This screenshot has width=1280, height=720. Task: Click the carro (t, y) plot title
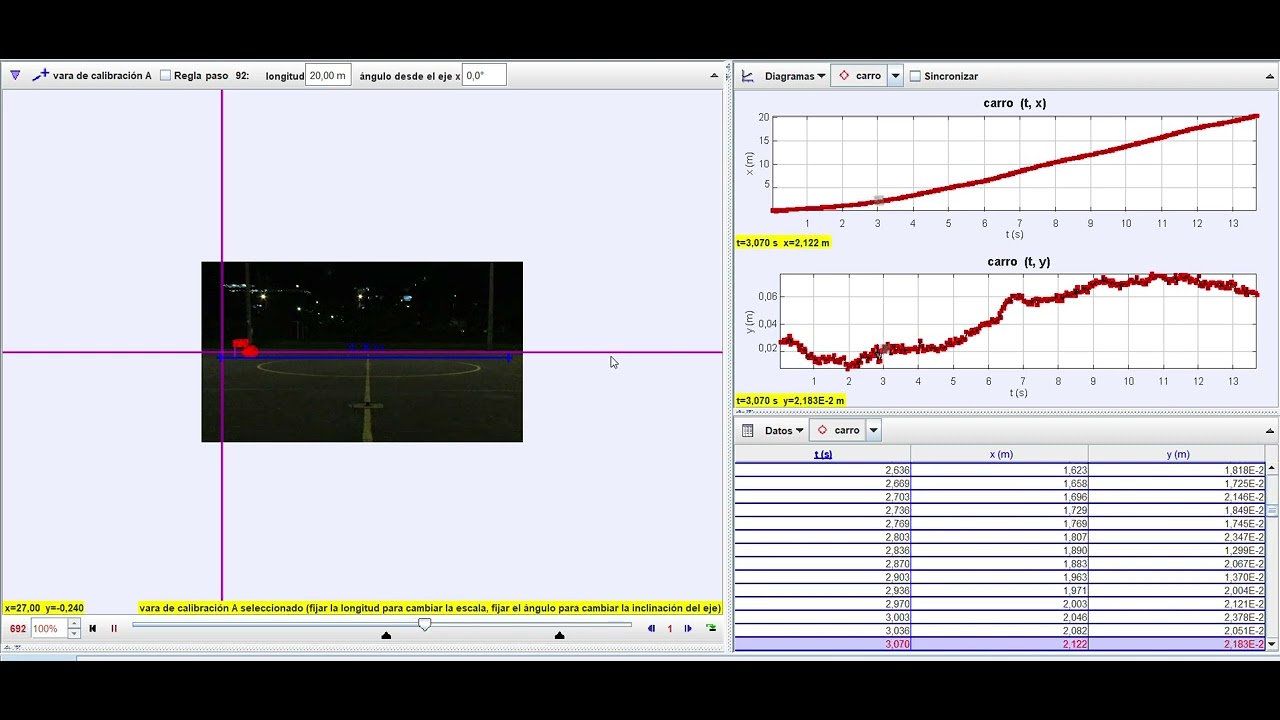[x=1018, y=262]
